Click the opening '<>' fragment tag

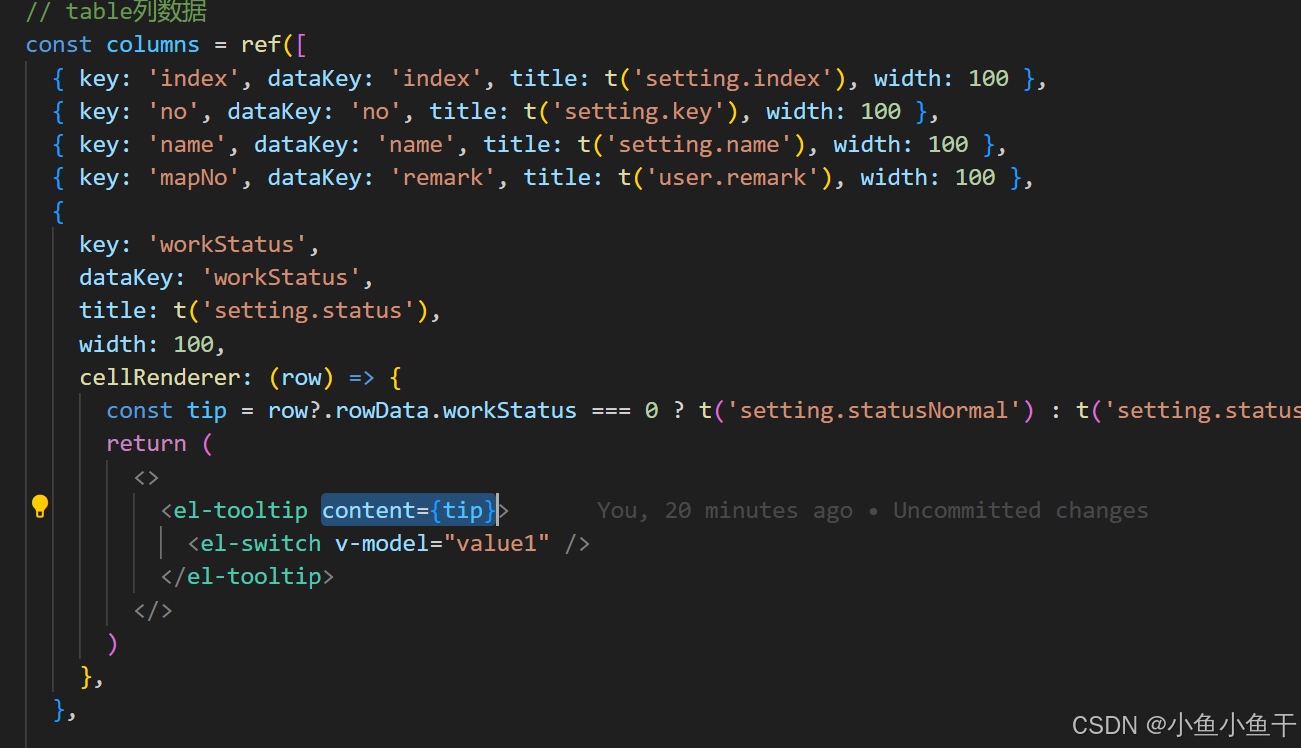coord(146,477)
